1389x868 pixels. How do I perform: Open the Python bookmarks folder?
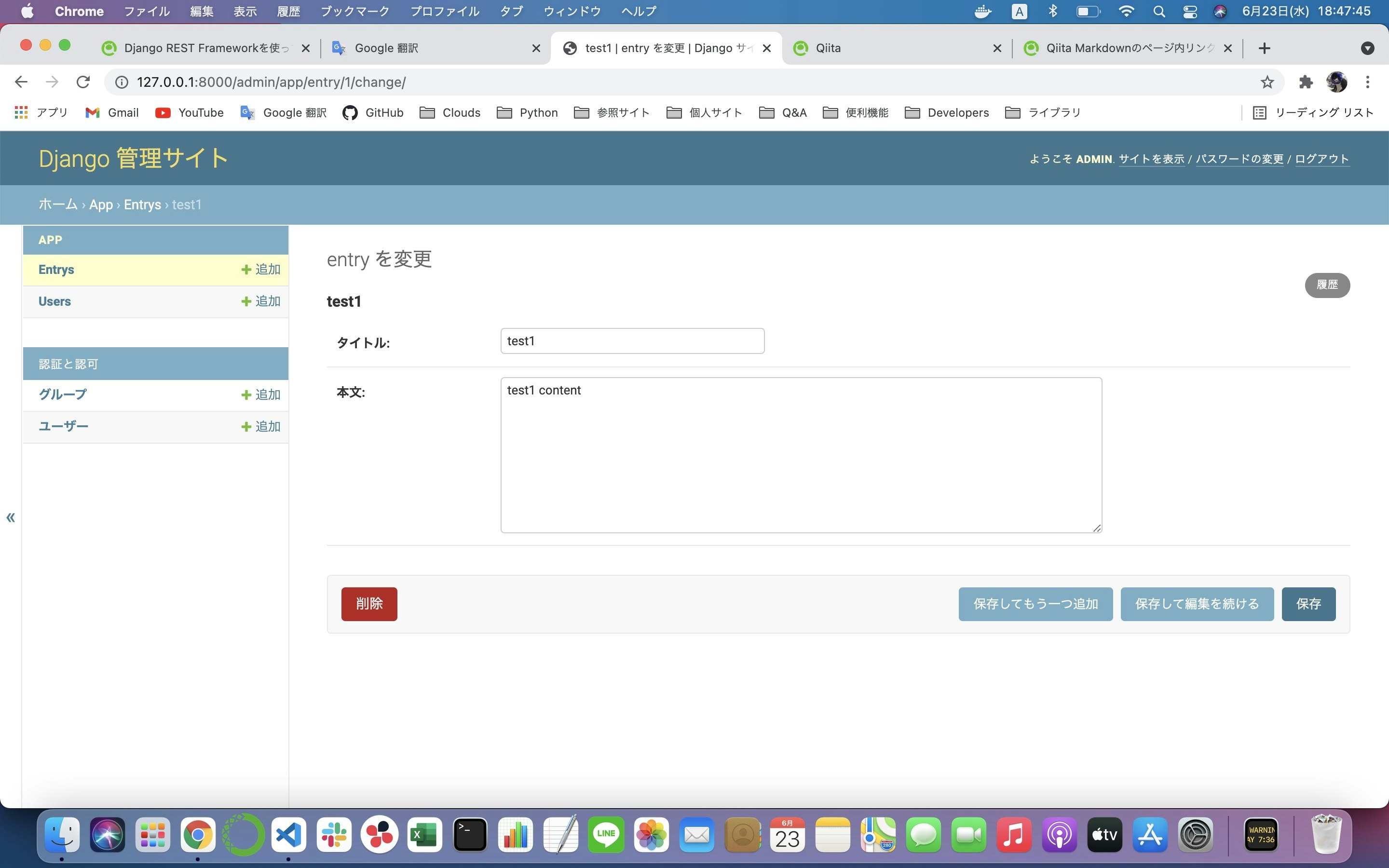527,112
